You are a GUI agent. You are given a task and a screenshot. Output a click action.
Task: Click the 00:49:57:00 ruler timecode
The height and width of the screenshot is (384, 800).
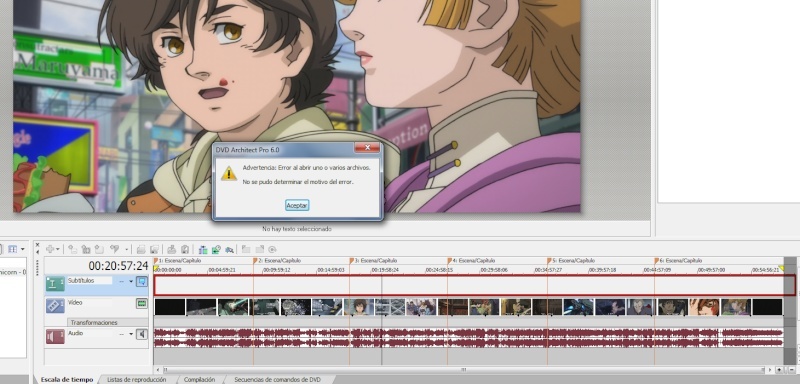(711, 270)
